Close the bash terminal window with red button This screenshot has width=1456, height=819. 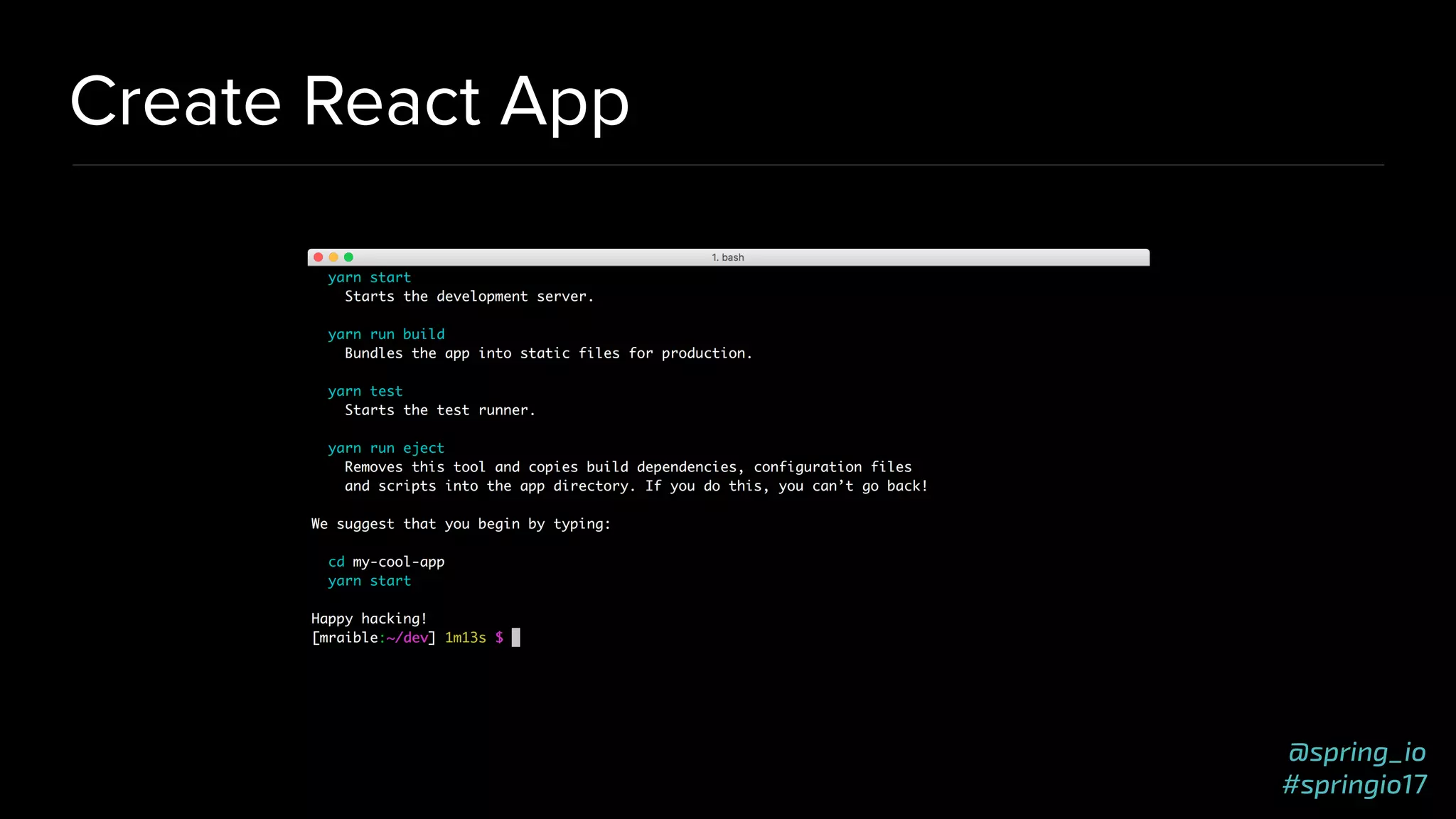pos(318,257)
